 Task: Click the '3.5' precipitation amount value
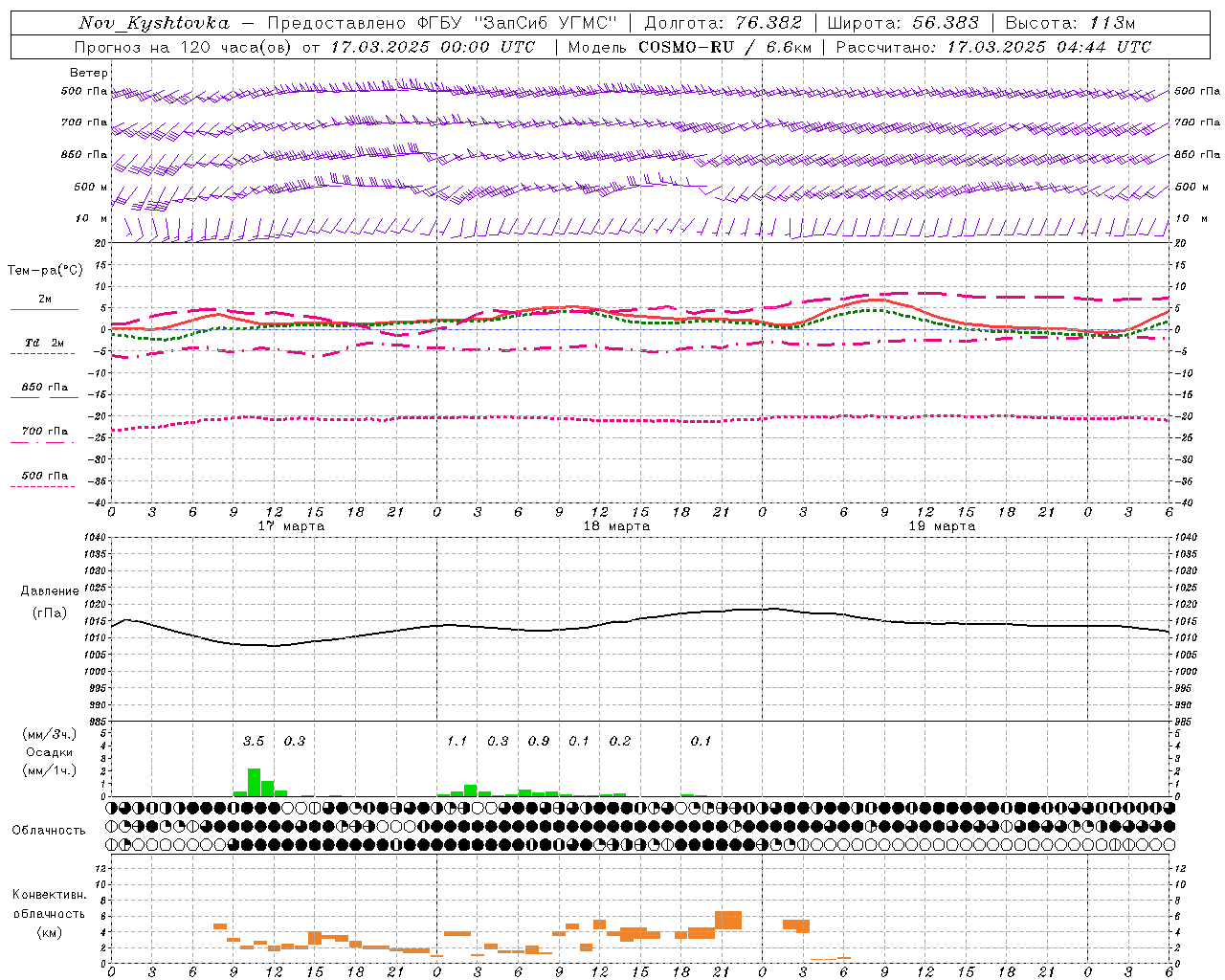tap(254, 742)
